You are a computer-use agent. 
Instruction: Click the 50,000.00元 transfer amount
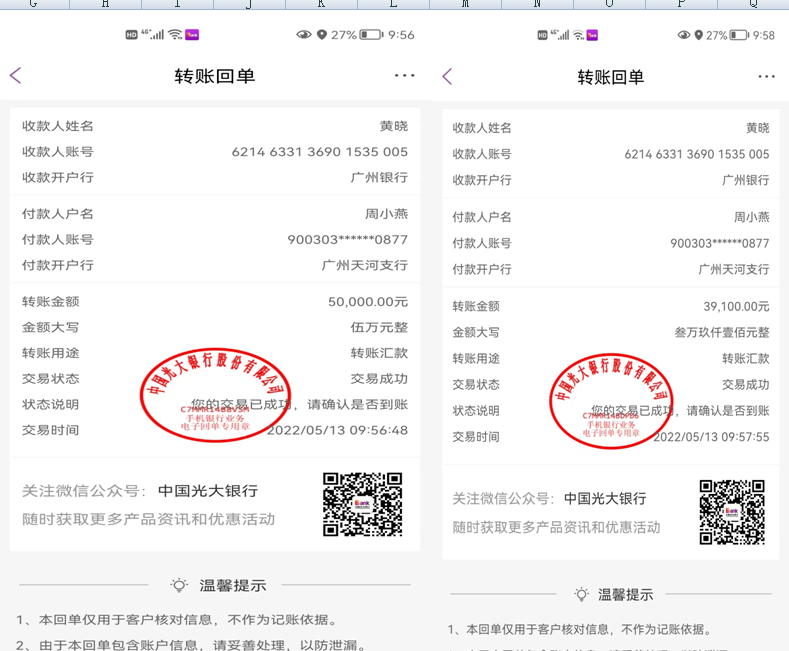(x=367, y=302)
